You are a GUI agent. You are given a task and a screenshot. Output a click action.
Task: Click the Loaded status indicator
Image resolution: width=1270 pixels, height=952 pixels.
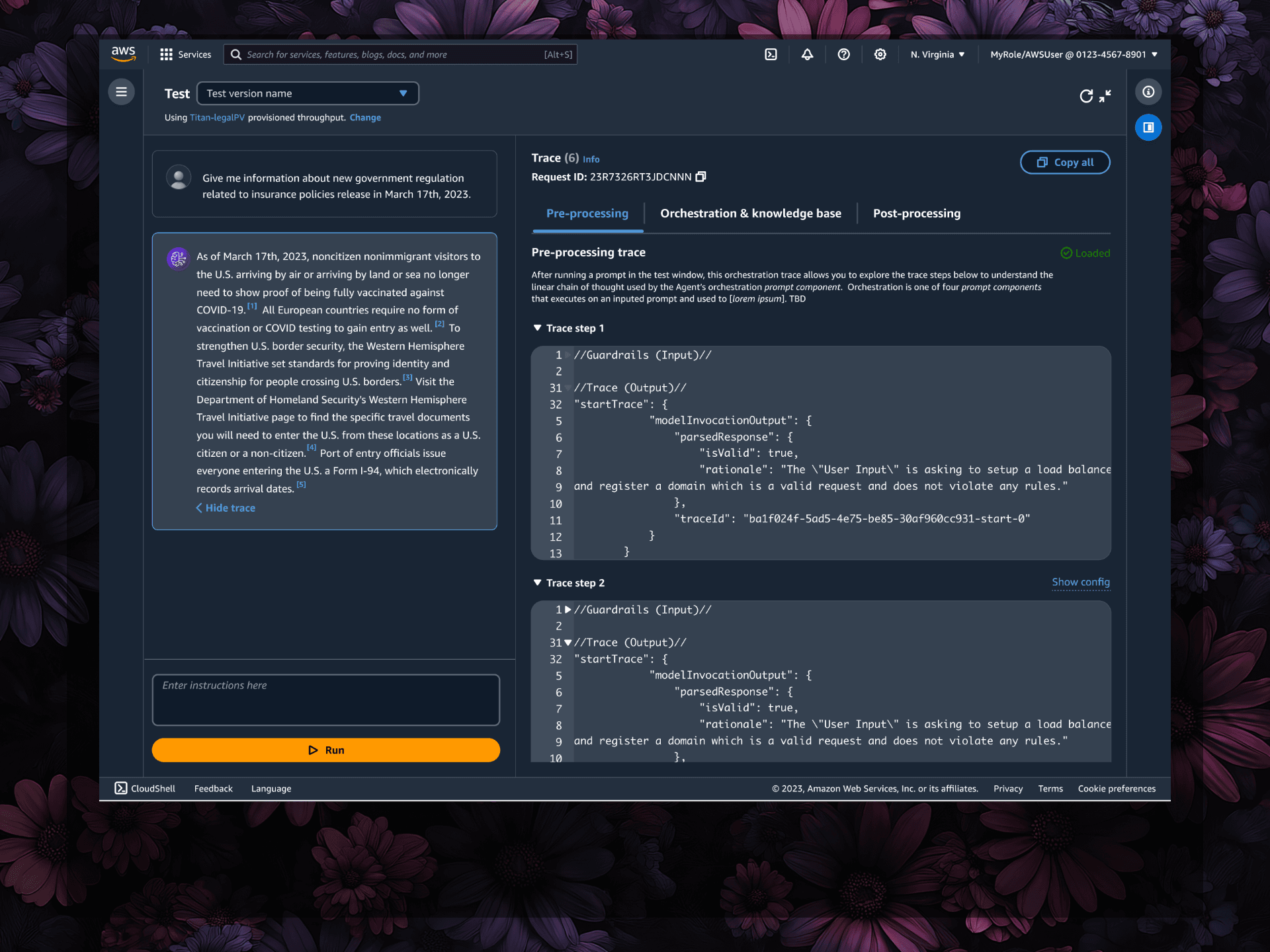1085,253
